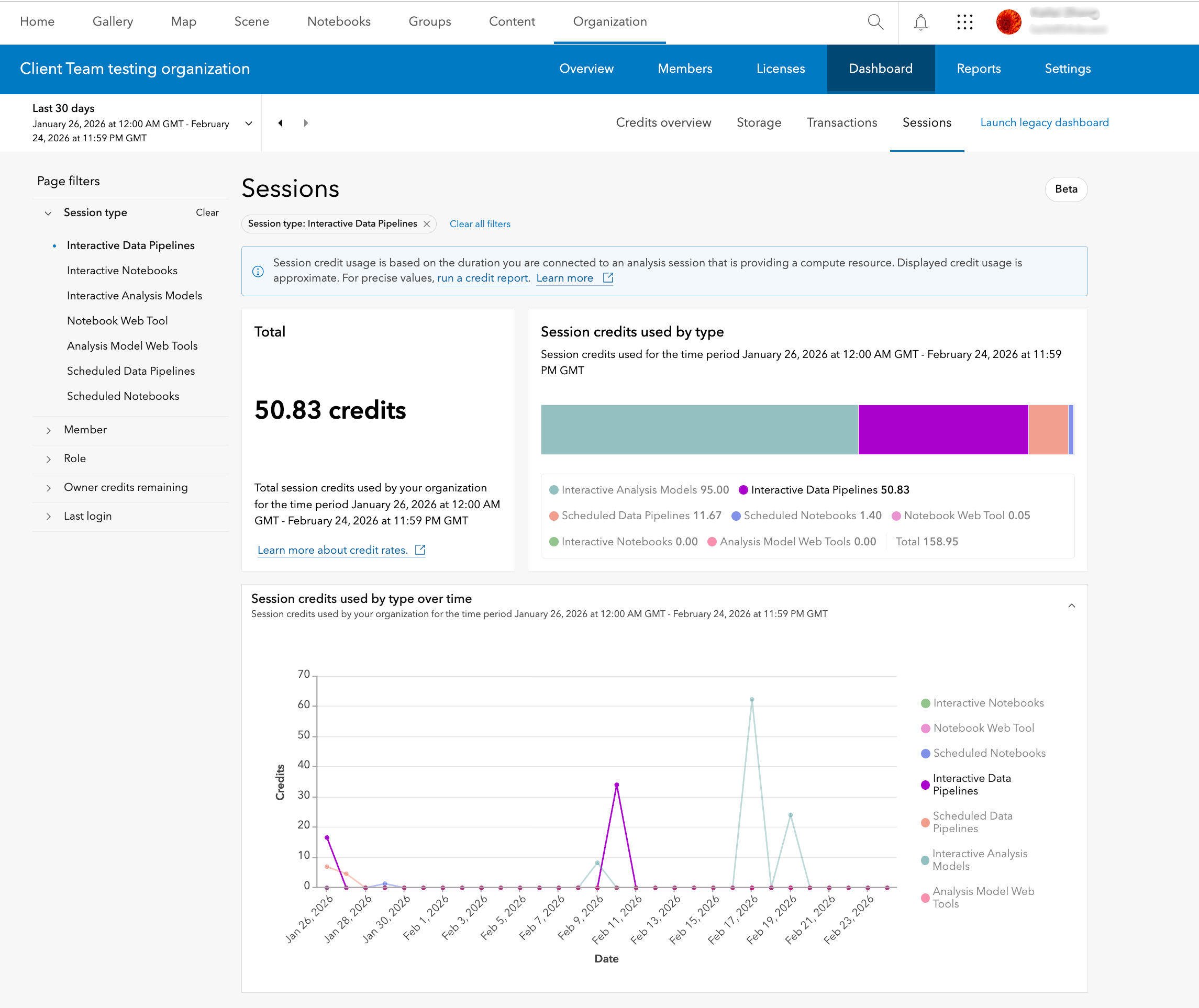This screenshot has height=1008, width=1199.
Task: Collapse the credits over time chart panel
Action: [1071, 606]
